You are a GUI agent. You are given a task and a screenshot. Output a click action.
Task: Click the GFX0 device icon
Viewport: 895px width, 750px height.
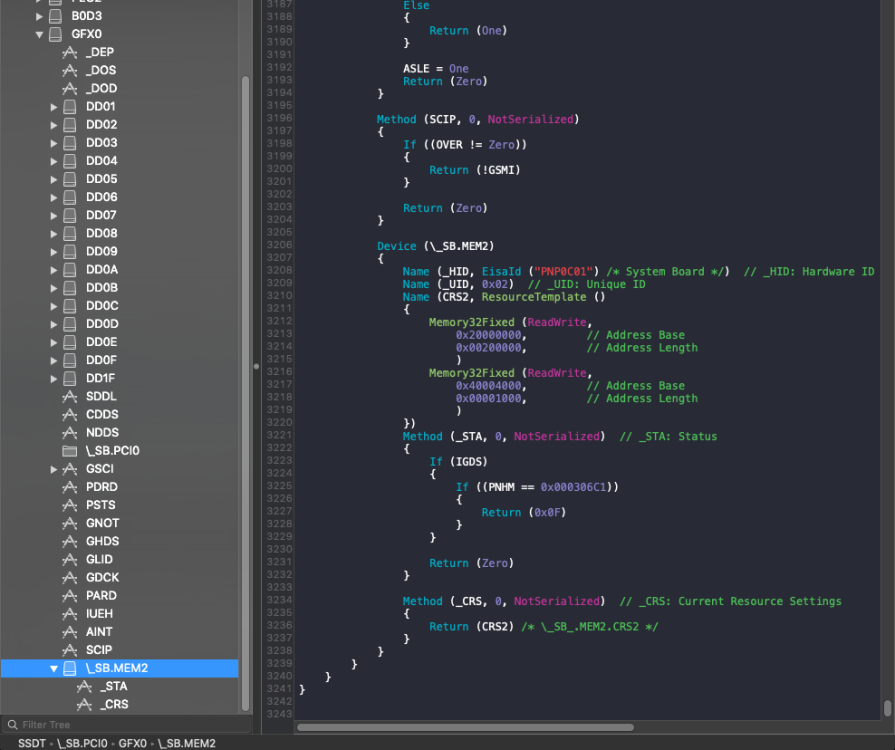pyautogui.click(x=55, y=34)
